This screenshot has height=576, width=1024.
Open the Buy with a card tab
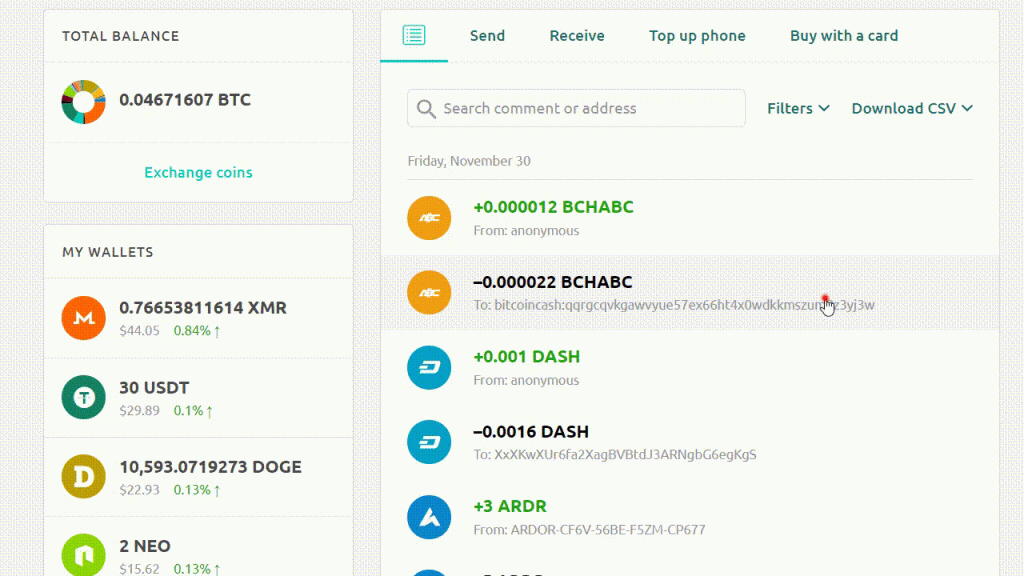tap(844, 36)
